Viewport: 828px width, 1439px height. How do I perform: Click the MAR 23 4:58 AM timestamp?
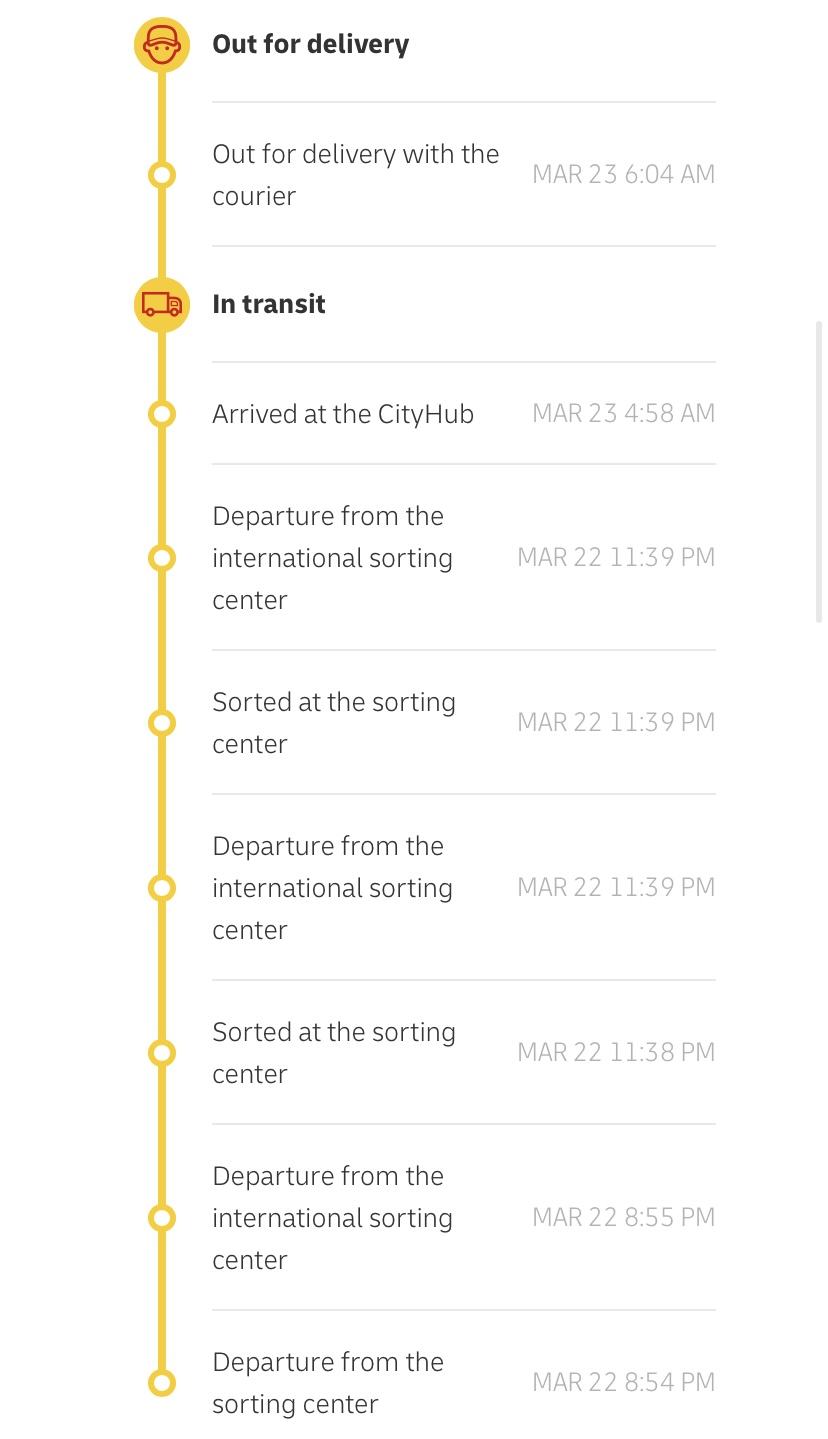coord(624,413)
